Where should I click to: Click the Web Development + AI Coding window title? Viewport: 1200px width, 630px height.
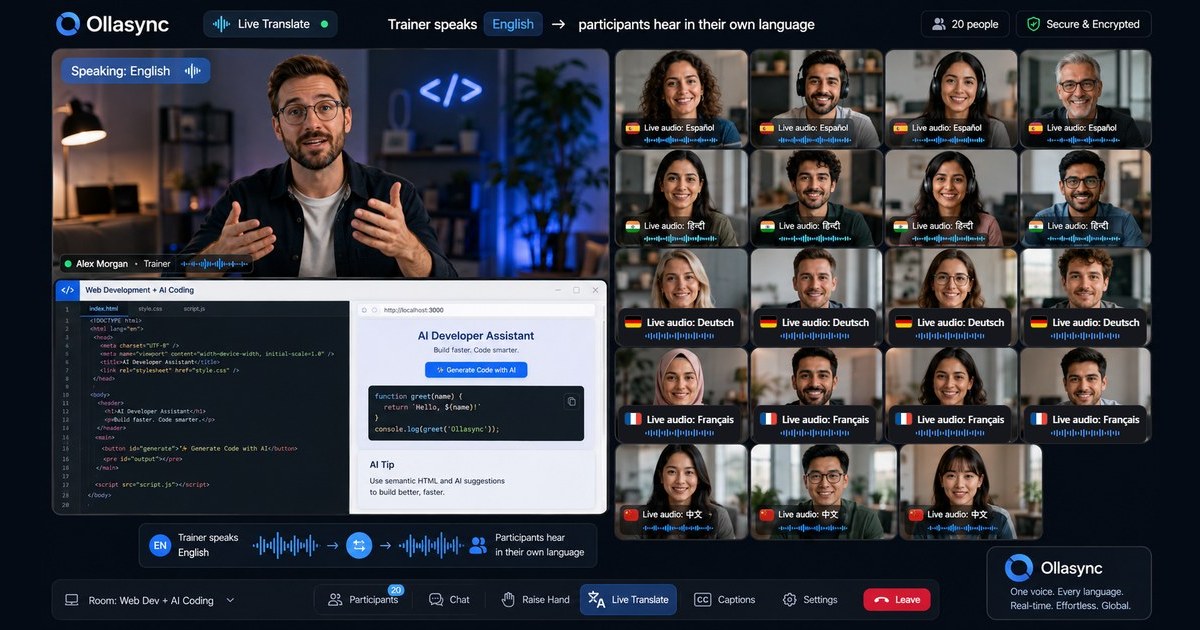(140, 290)
